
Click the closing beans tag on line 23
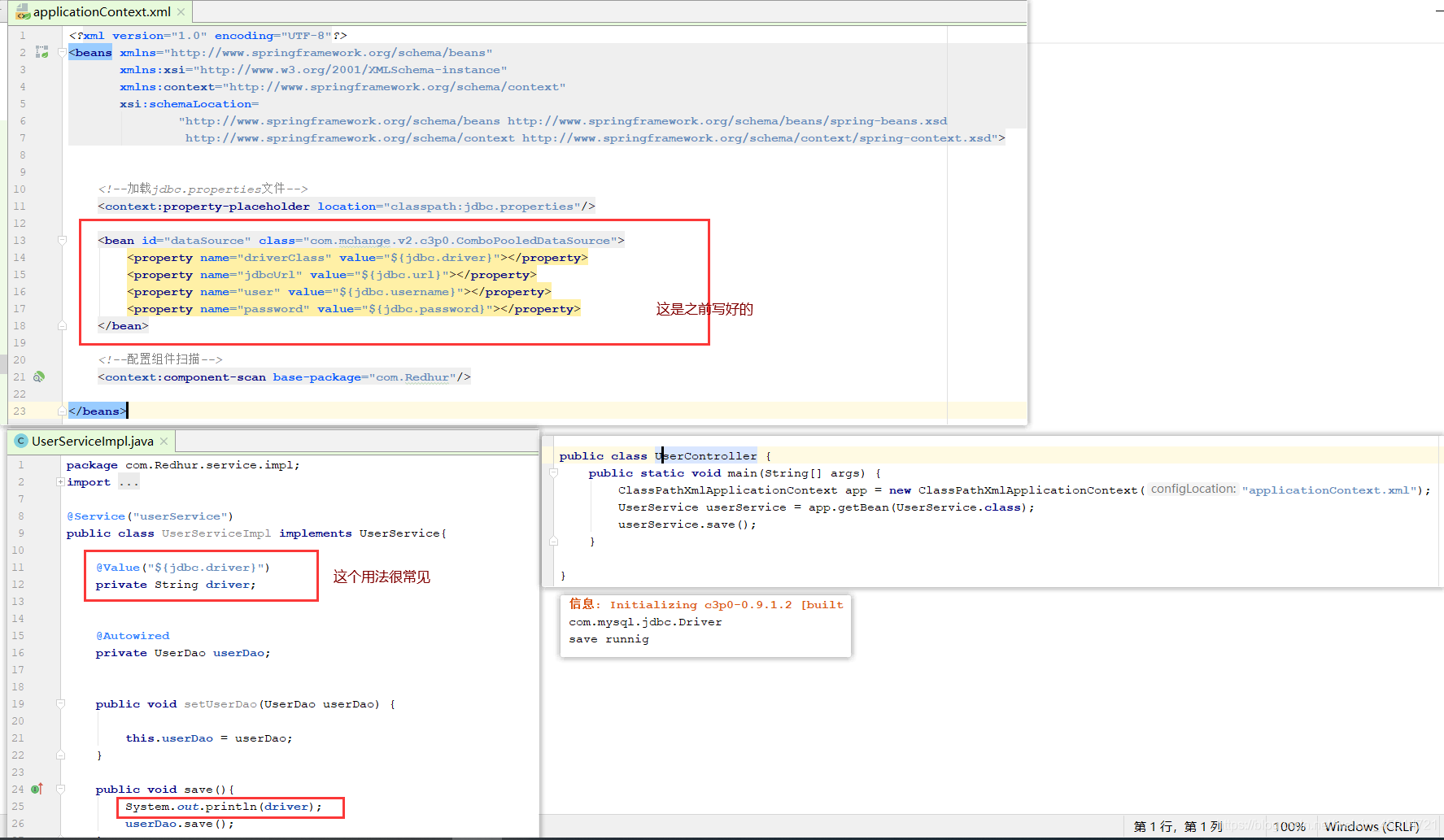pyautogui.click(x=98, y=411)
